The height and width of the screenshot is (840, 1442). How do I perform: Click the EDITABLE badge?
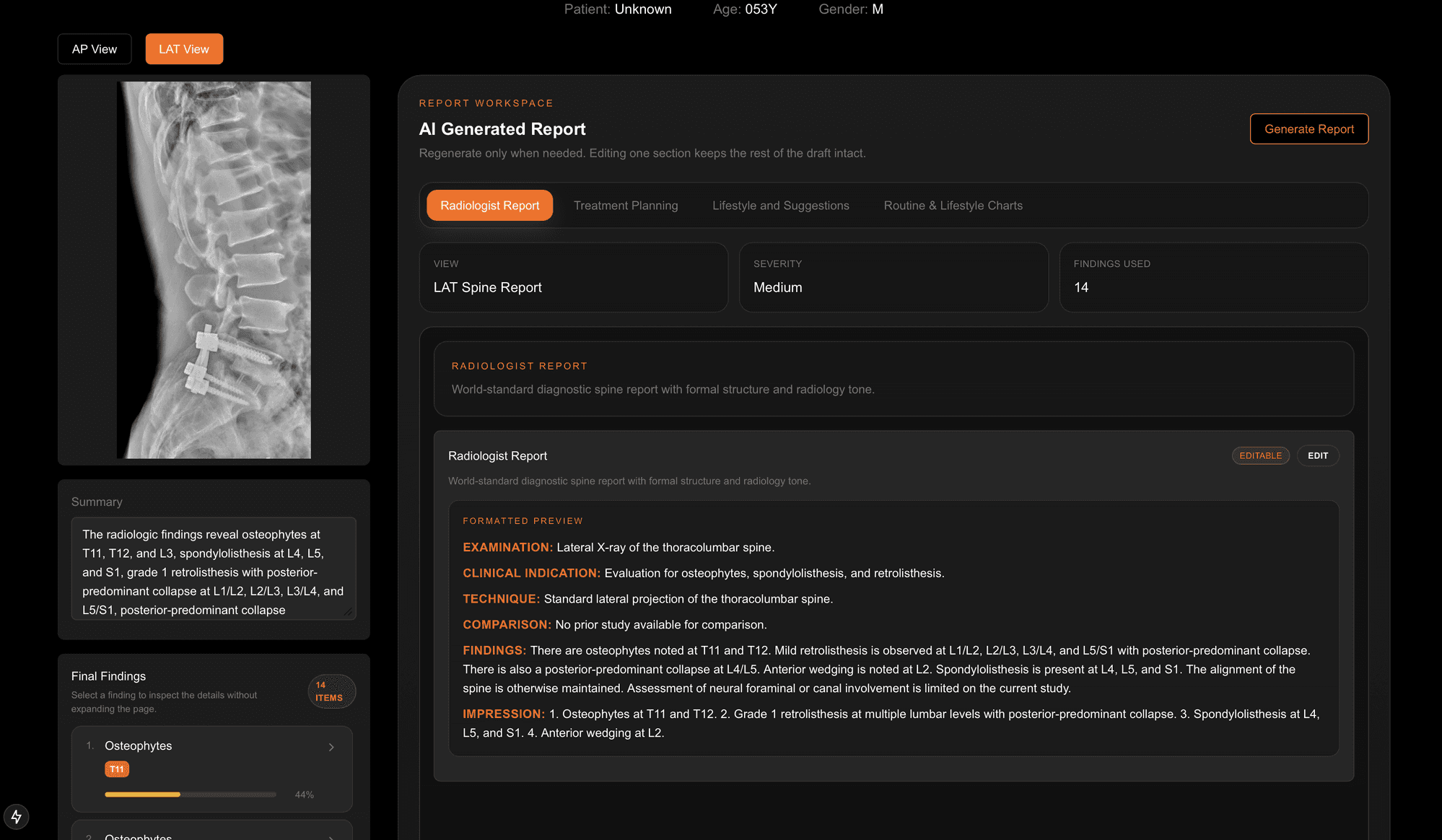pyautogui.click(x=1260, y=456)
